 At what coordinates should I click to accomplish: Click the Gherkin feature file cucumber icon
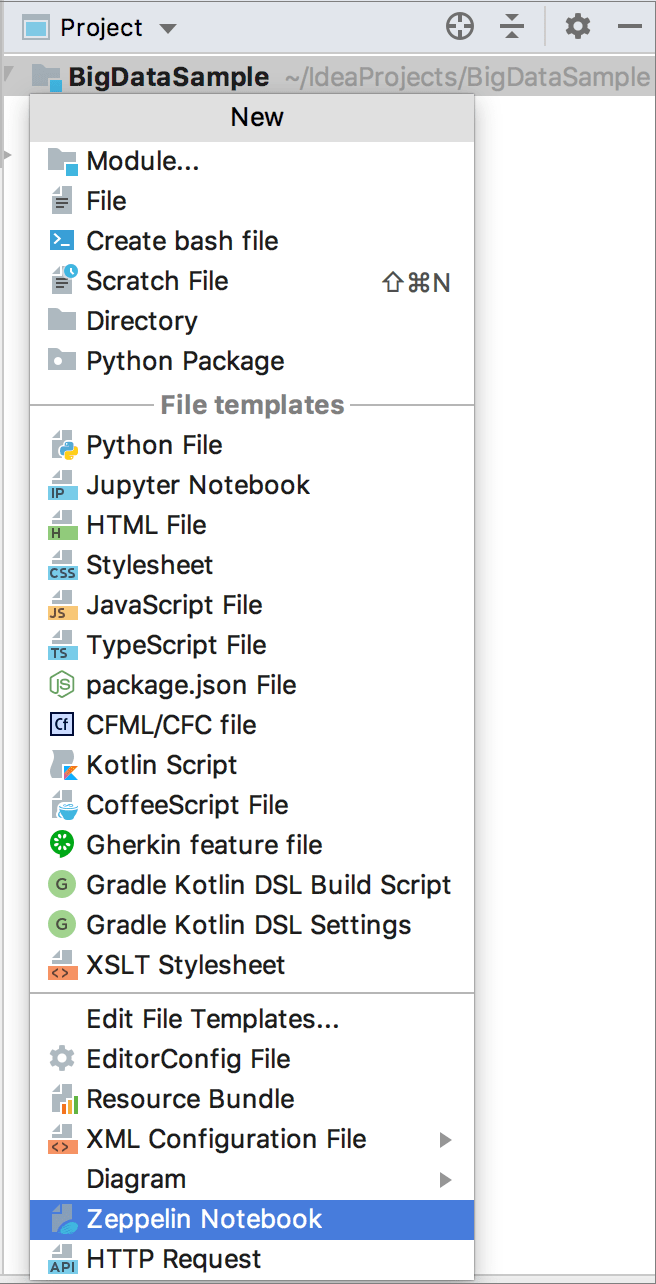[x=62, y=846]
